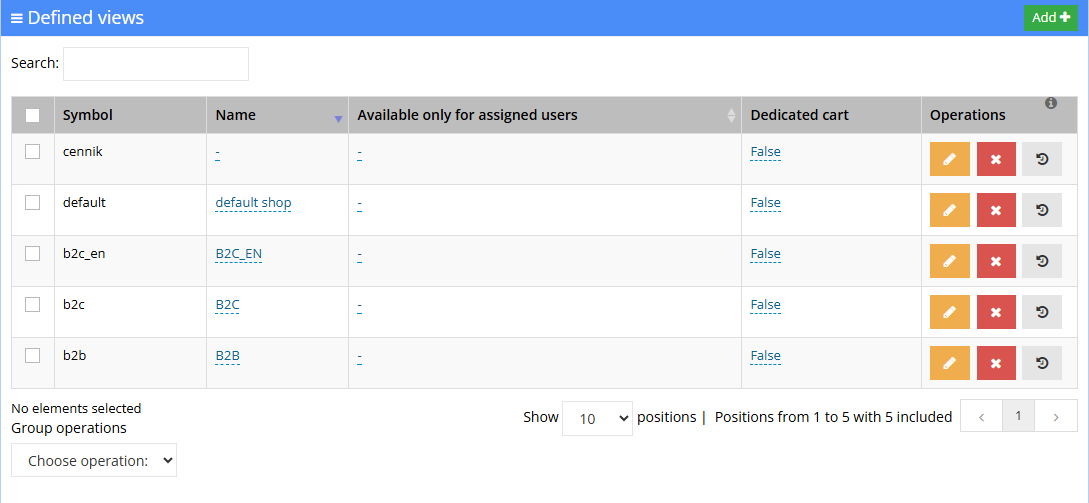This screenshot has width=1089, height=503.
Task: Click the Defined views title text
Action: click(x=85, y=17)
